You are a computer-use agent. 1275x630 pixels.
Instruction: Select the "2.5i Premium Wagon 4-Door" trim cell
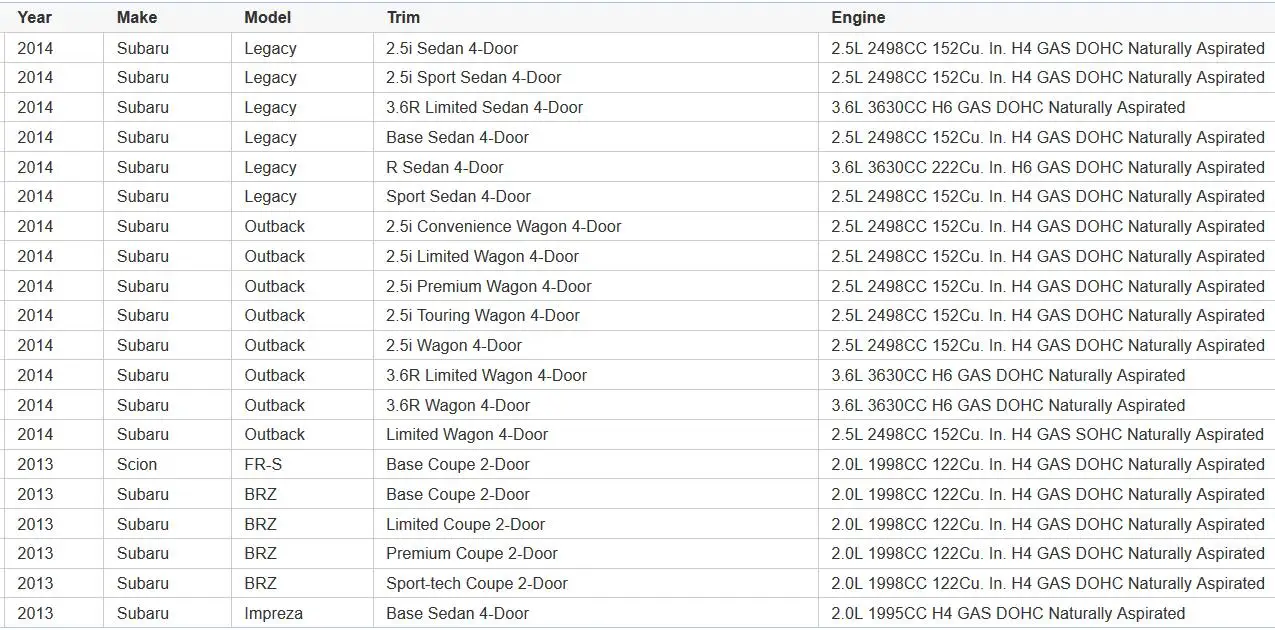(596, 286)
